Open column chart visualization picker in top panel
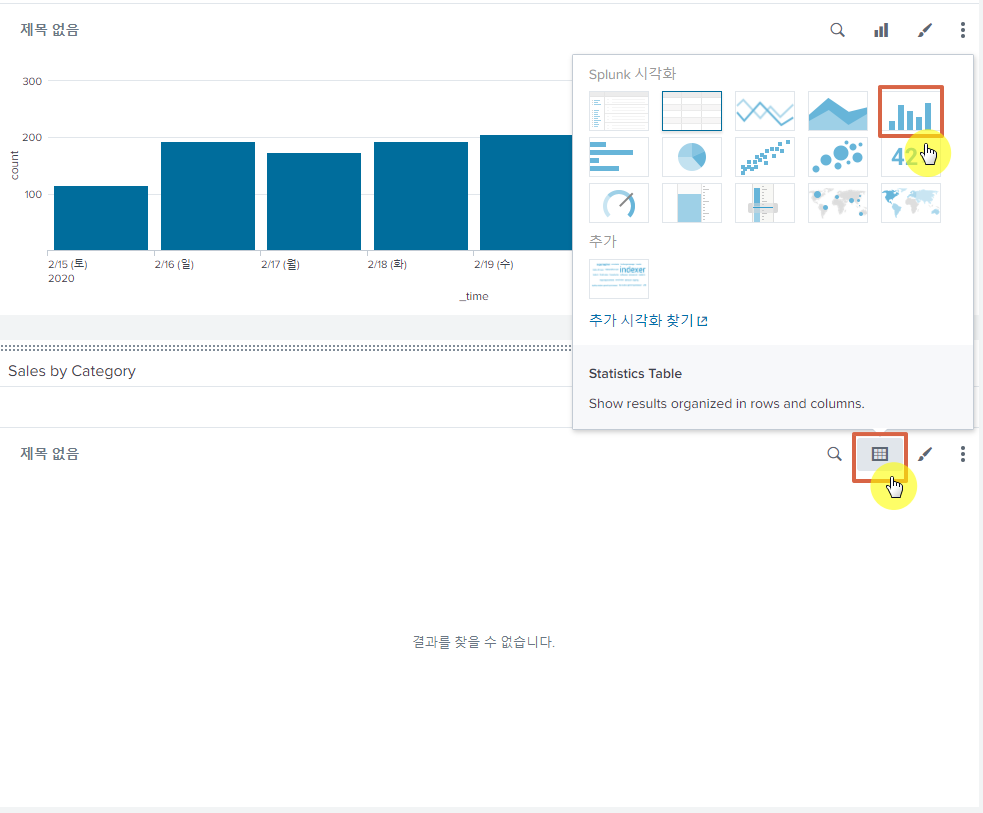 [x=881, y=30]
